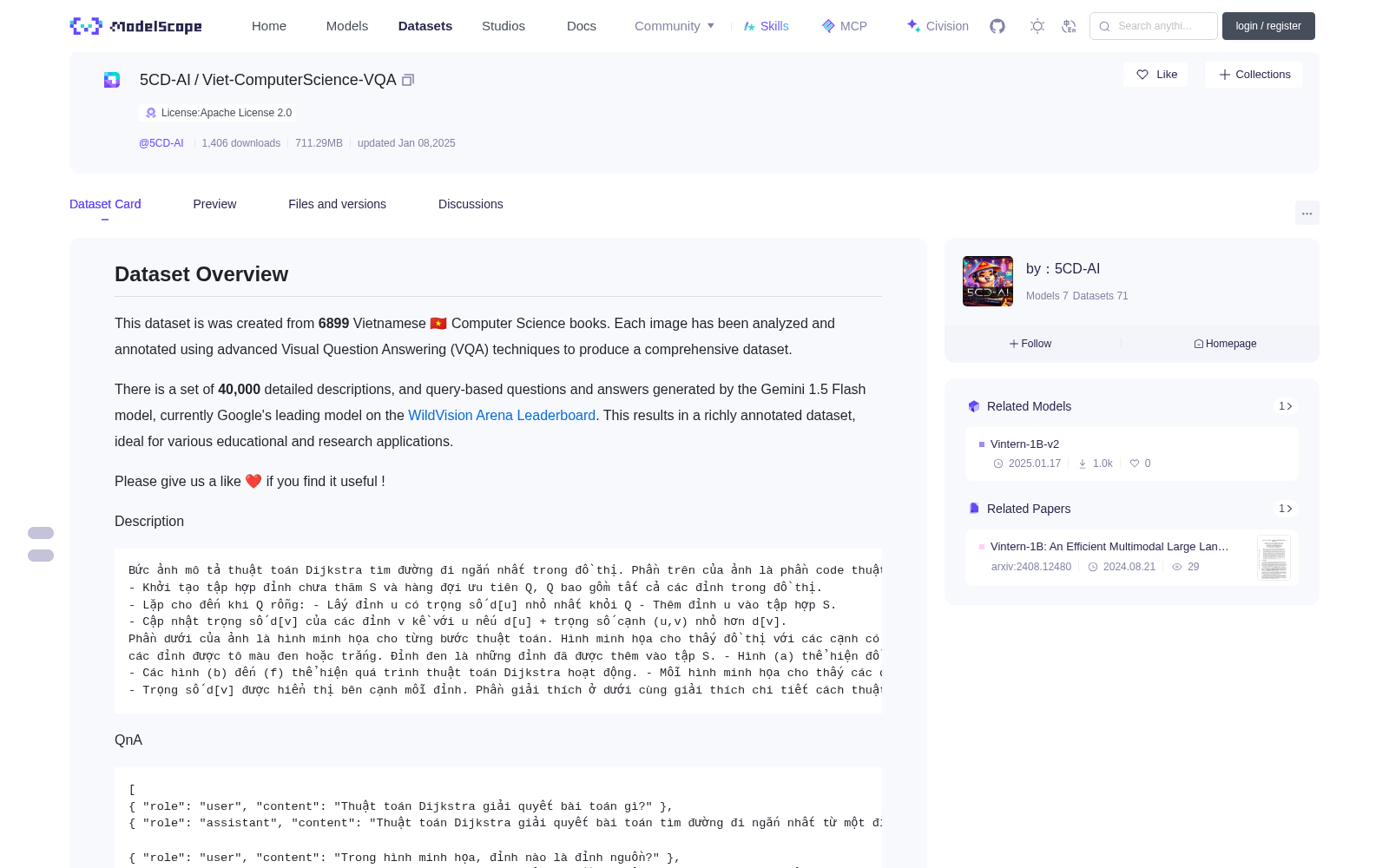Click the search magnifier icon
The image size is (1389, 868).
[1104, 26]
